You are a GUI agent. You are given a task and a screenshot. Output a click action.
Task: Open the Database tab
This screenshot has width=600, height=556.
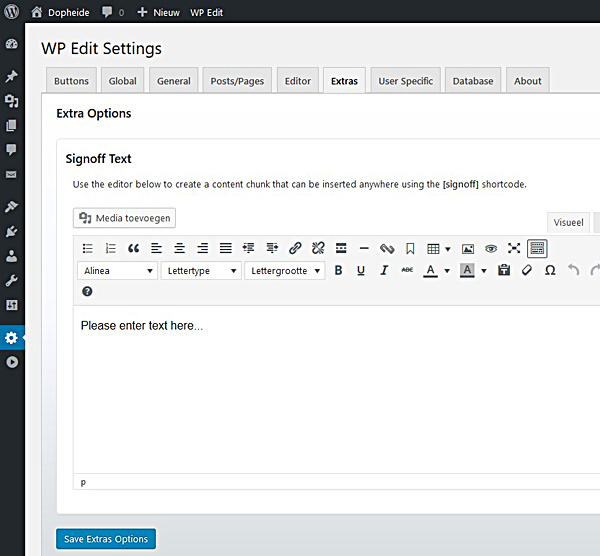(x=473, y=81)
